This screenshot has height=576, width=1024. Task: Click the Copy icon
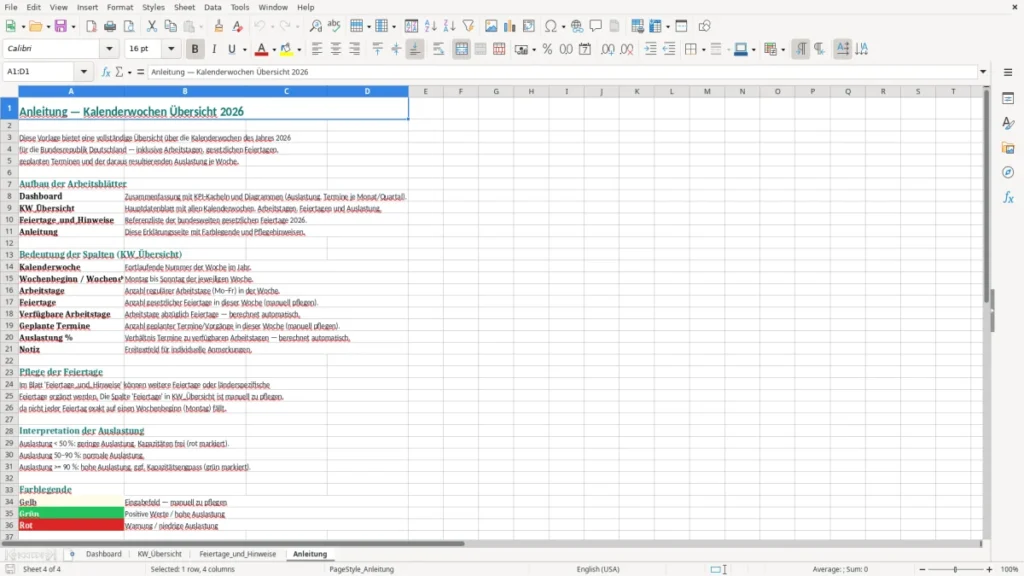click(x=170, y=26)
